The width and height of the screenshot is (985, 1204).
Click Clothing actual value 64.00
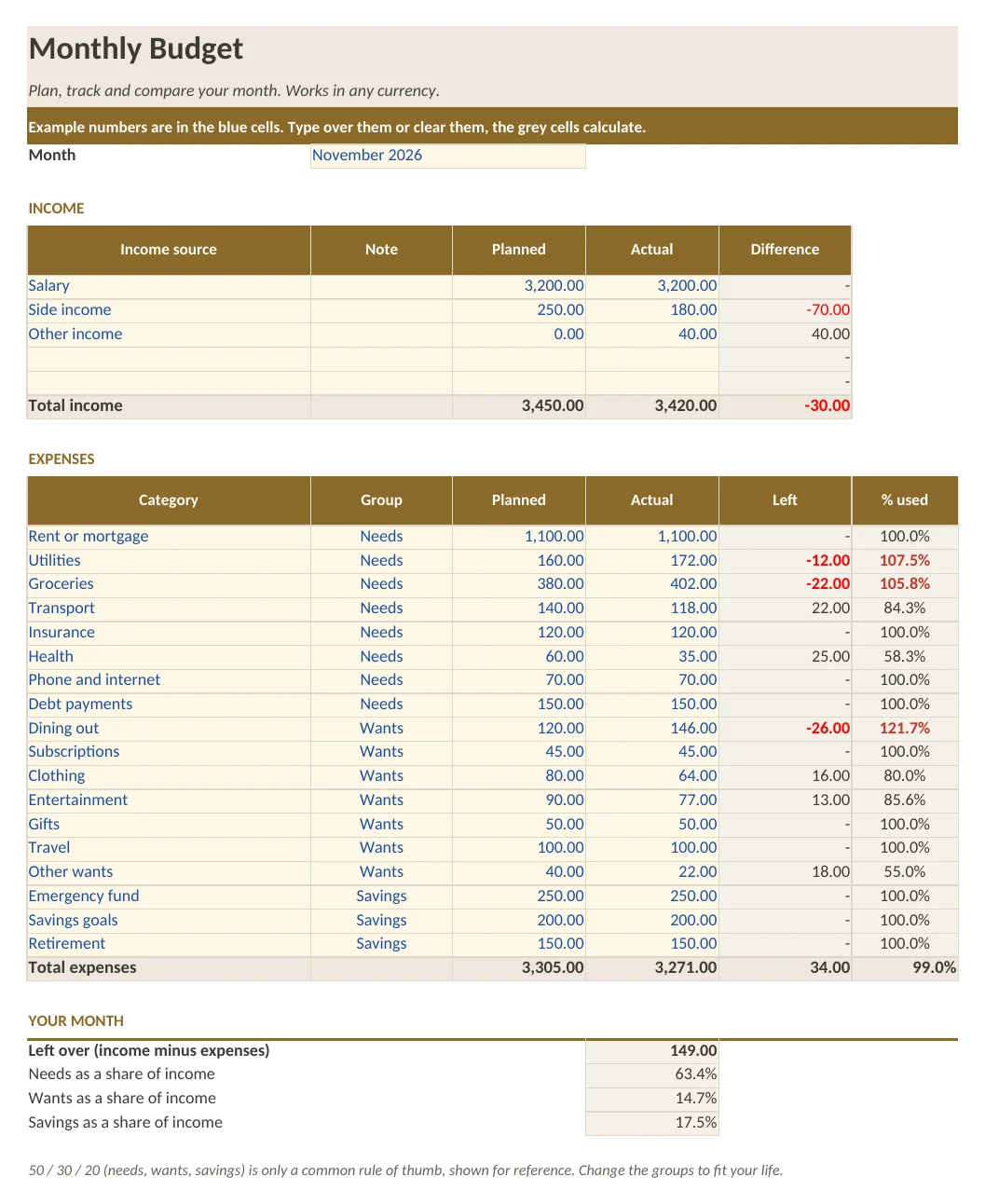(x=652, y=776)
